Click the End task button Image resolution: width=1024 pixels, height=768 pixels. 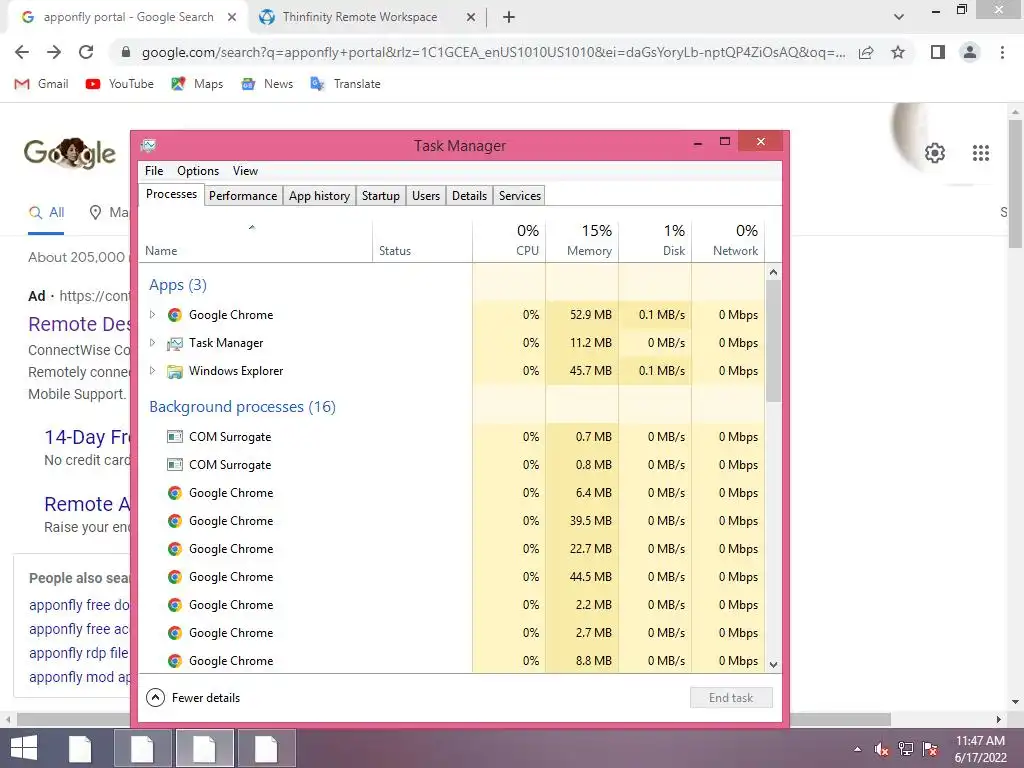(731, 697)
